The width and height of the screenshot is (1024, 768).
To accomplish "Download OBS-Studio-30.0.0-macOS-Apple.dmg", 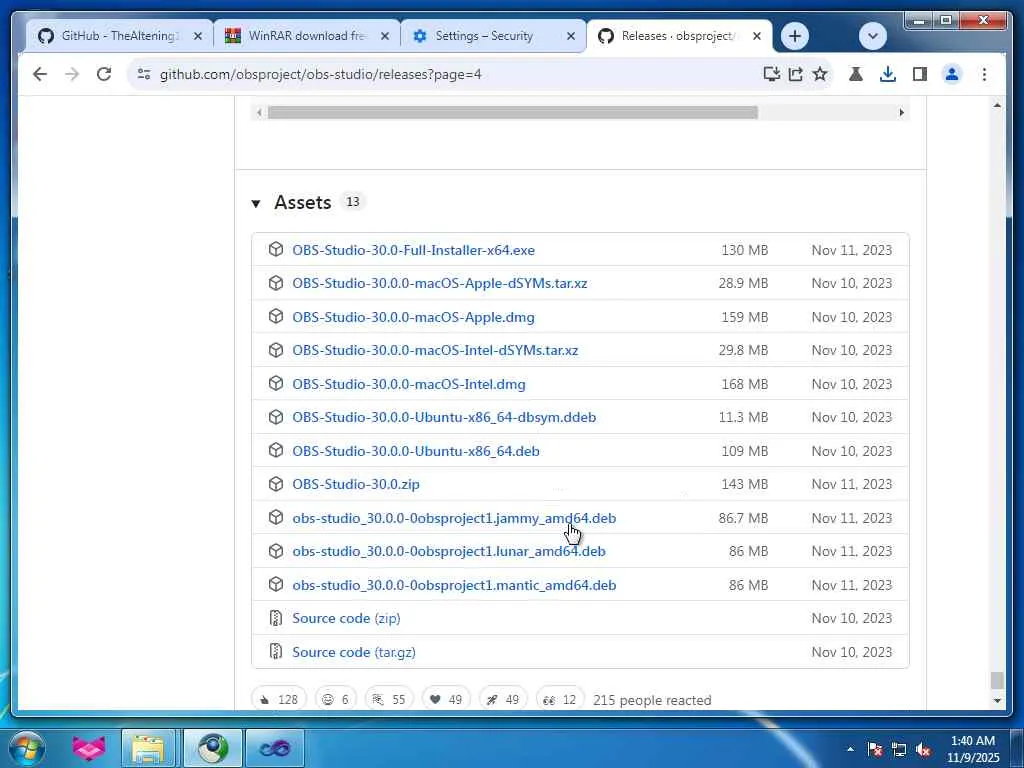I will pyautogui.click(x=413, y=317).
